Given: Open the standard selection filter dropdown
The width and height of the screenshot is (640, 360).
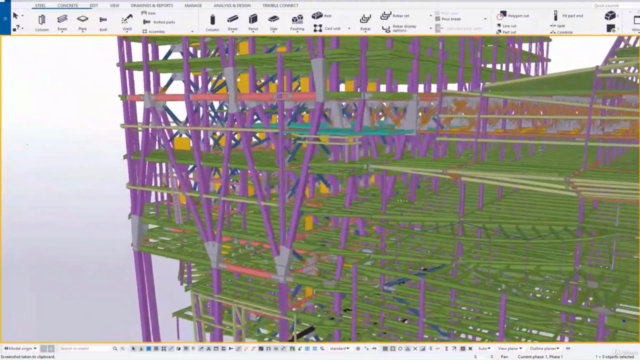Looking at the screenshot, I should (x=340, y=349).
